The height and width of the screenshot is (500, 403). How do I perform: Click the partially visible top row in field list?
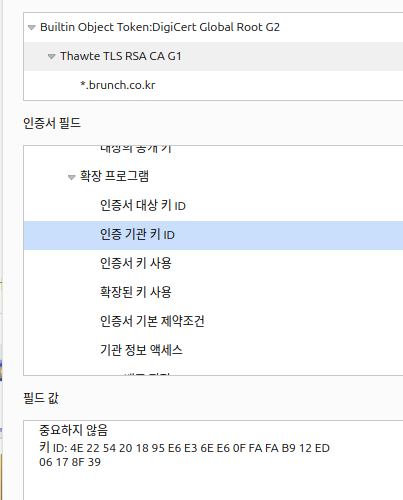click(213, 150)
